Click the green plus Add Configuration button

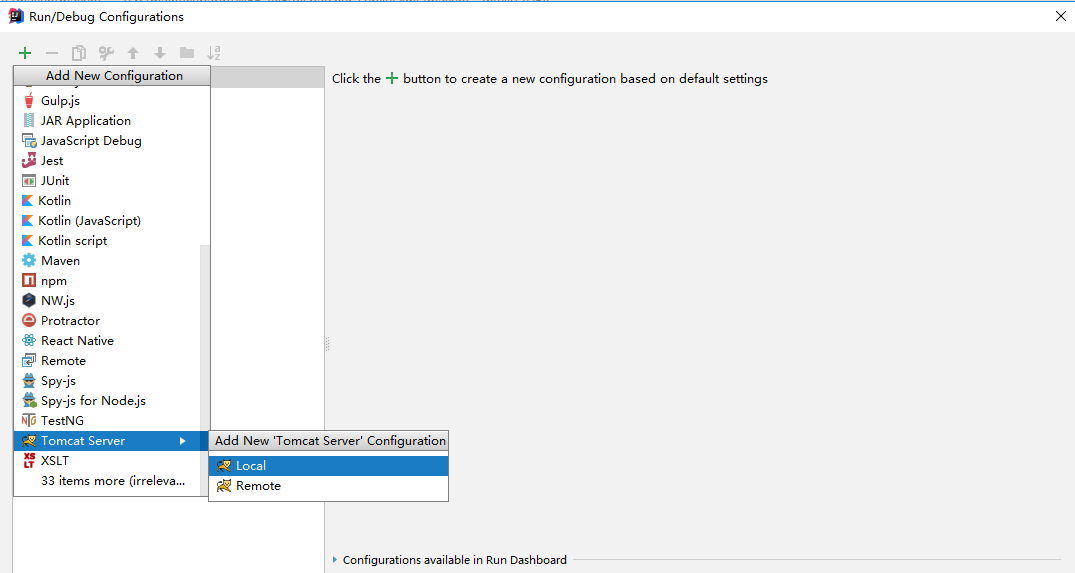click(x=25, y=53)
